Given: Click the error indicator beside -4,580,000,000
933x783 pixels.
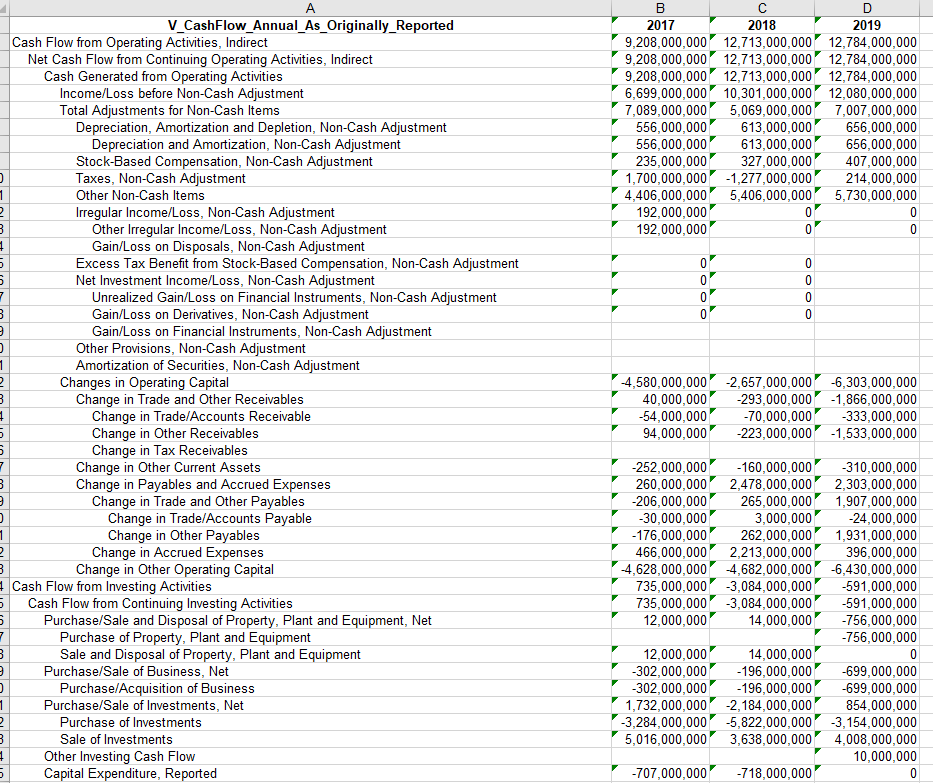Looking at the screenshot, I should (x=615, y=378).
